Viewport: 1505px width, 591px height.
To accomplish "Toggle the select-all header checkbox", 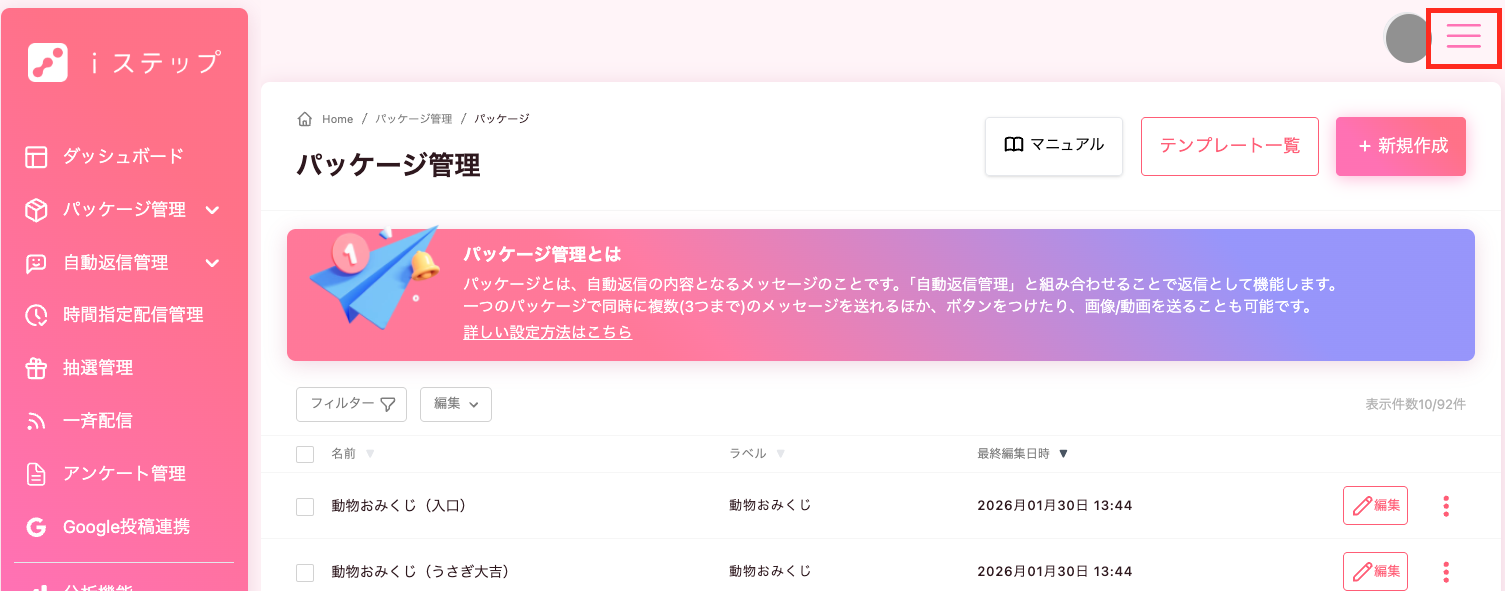I will [305, 455].
